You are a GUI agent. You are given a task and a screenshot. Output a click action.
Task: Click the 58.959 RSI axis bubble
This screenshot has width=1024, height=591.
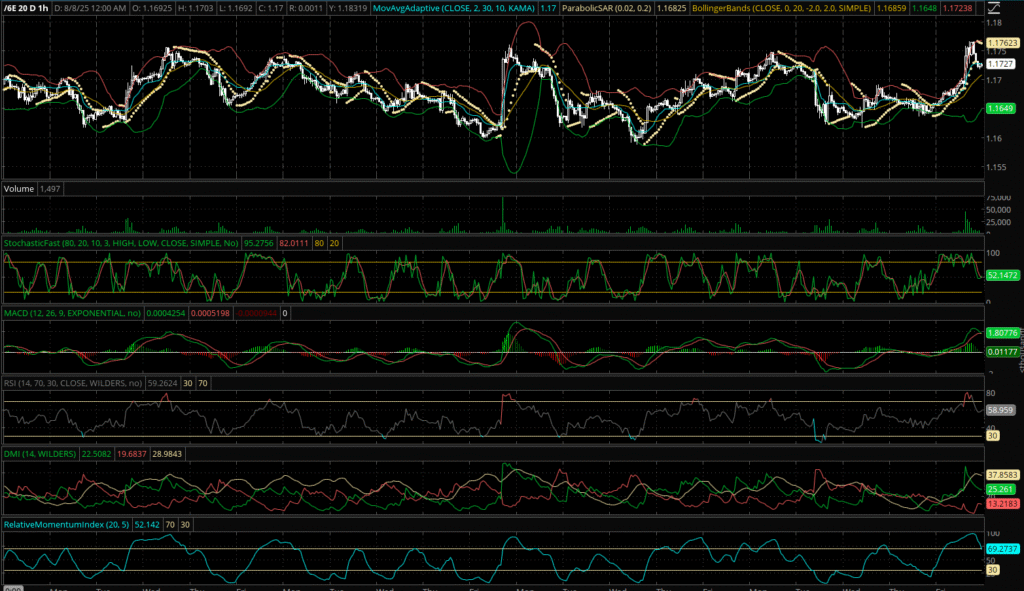(1000, 411)
